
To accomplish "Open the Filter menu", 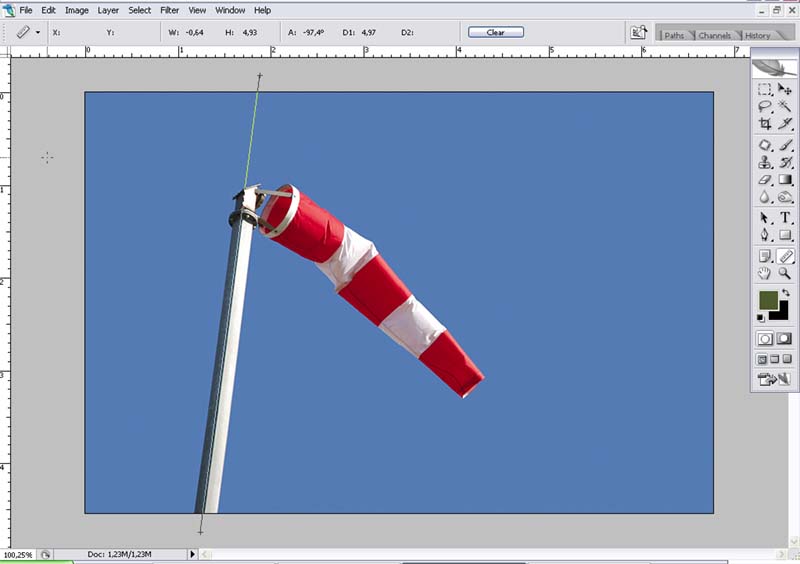I will pos(170,10).
